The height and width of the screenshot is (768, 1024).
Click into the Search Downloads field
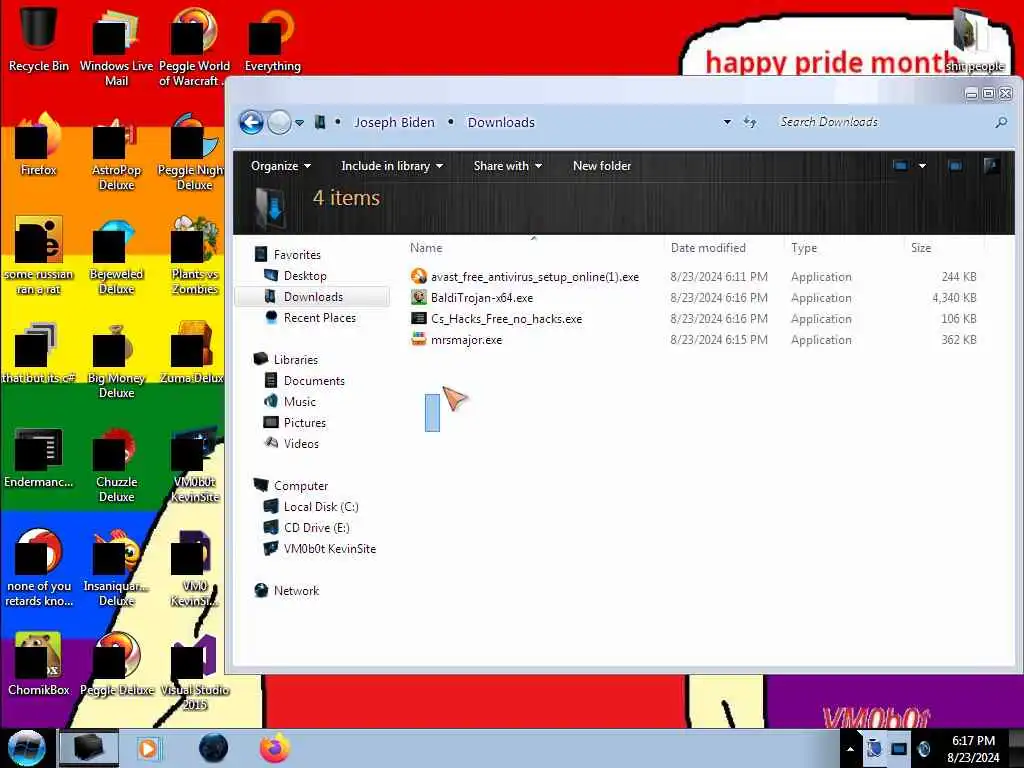pyautogui.click(x=882, y=122)
